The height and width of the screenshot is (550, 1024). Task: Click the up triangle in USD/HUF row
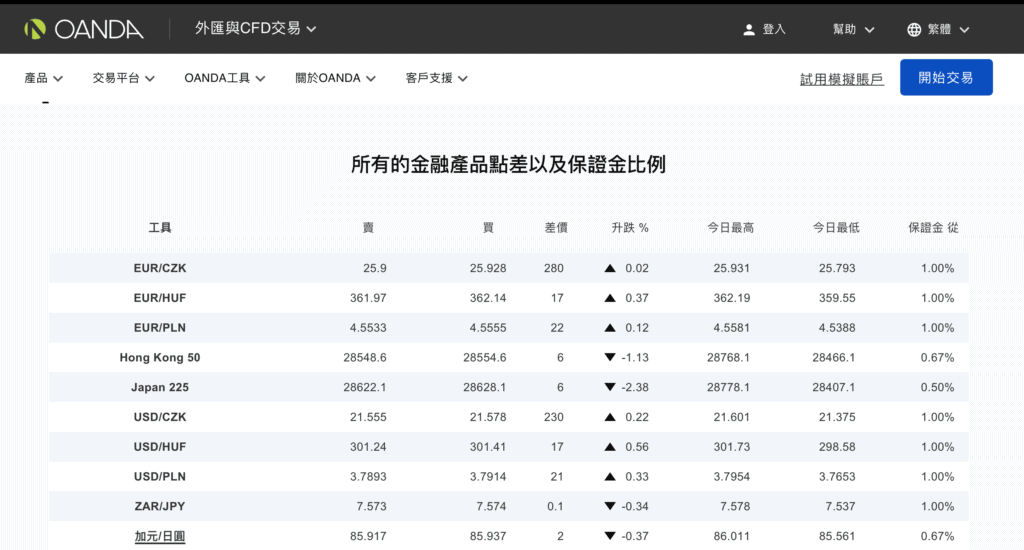coord(610,447)
